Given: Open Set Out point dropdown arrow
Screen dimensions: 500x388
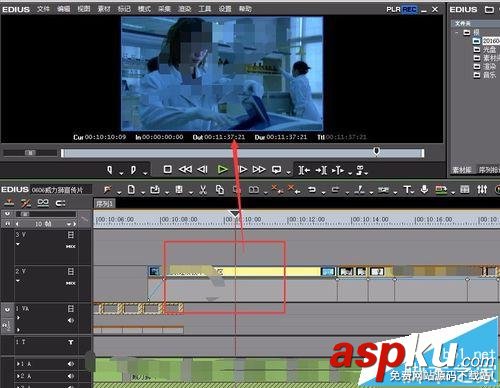Looking at the screenshot, I should coord(145,173).
